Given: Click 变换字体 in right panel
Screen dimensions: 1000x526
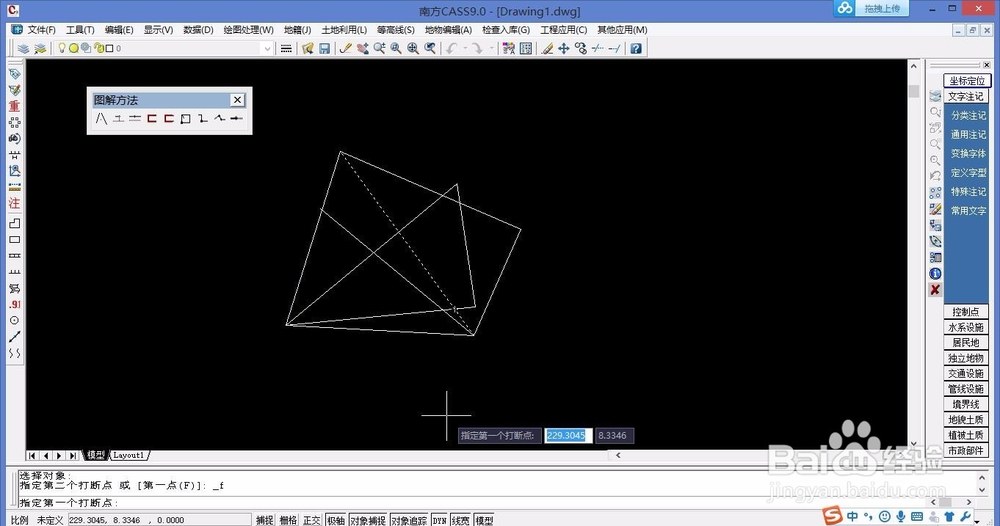Looking at the screenshot, I should pos(968,154).
